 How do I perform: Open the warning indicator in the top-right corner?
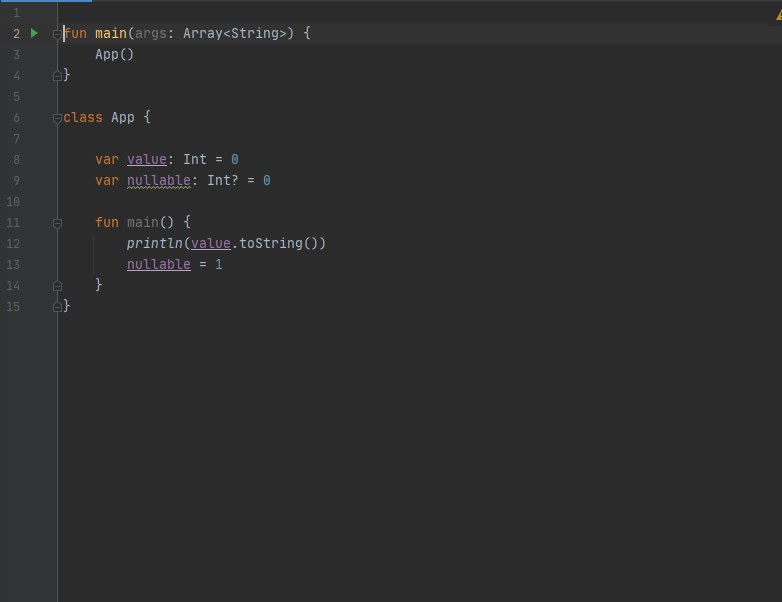coord(779,15)
